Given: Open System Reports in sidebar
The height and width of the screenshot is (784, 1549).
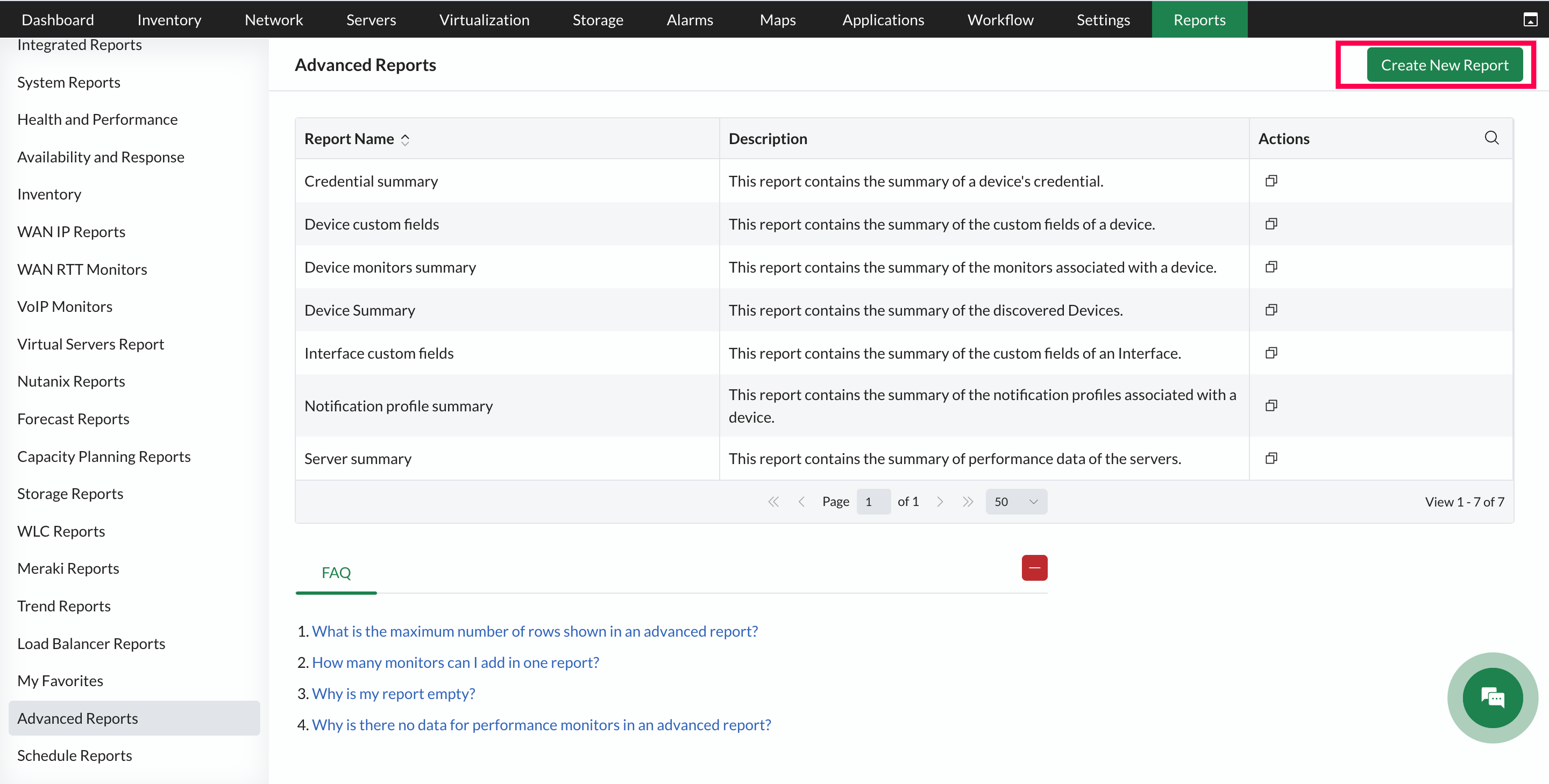Looking at the screenshot, I should 68,82.
